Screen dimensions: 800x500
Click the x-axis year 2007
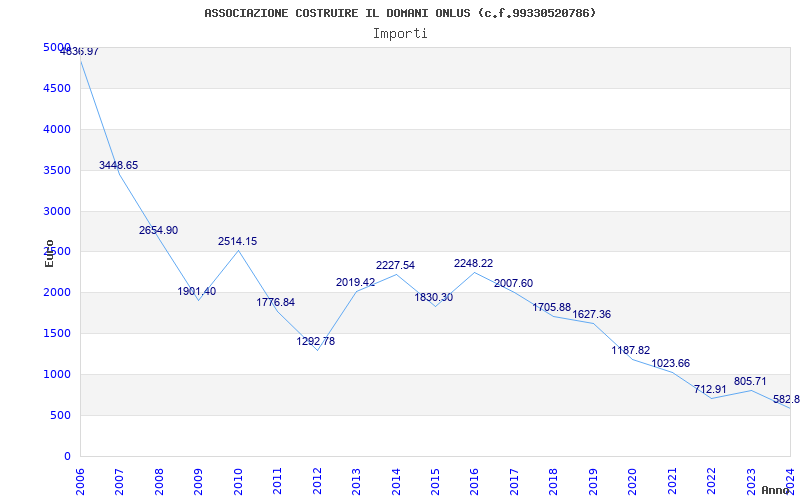[x=119, y=481]
